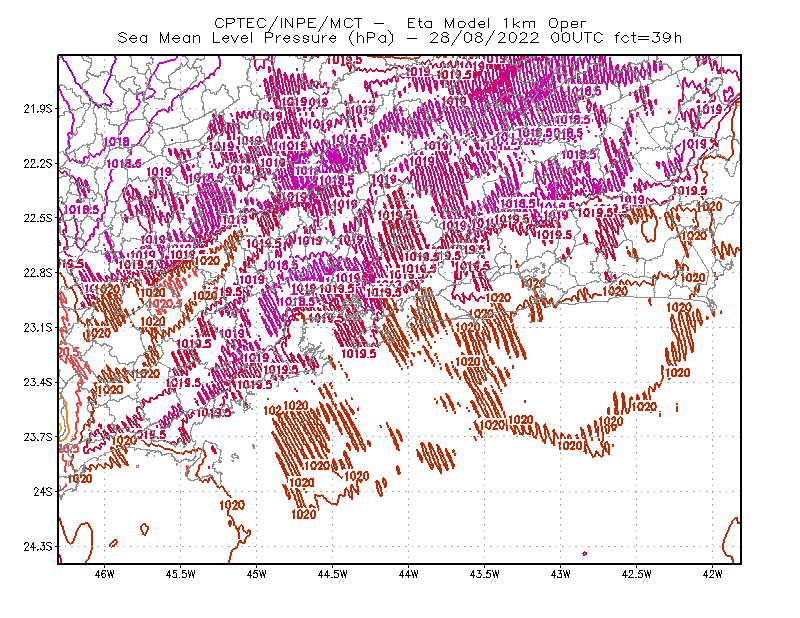Select the 45.5W longitude axis label
The height and width of the screenshot is (618, 800).
click(181, 574)
